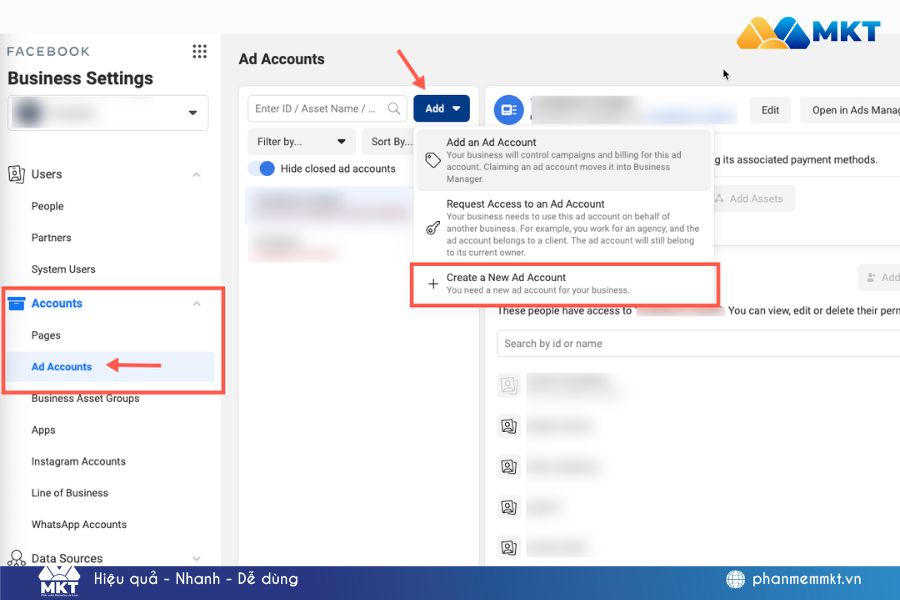The height and width of the screenshot is (600, 900).
Task: Open Ad Accounts in the sidebar
Action: pos(62,367)
